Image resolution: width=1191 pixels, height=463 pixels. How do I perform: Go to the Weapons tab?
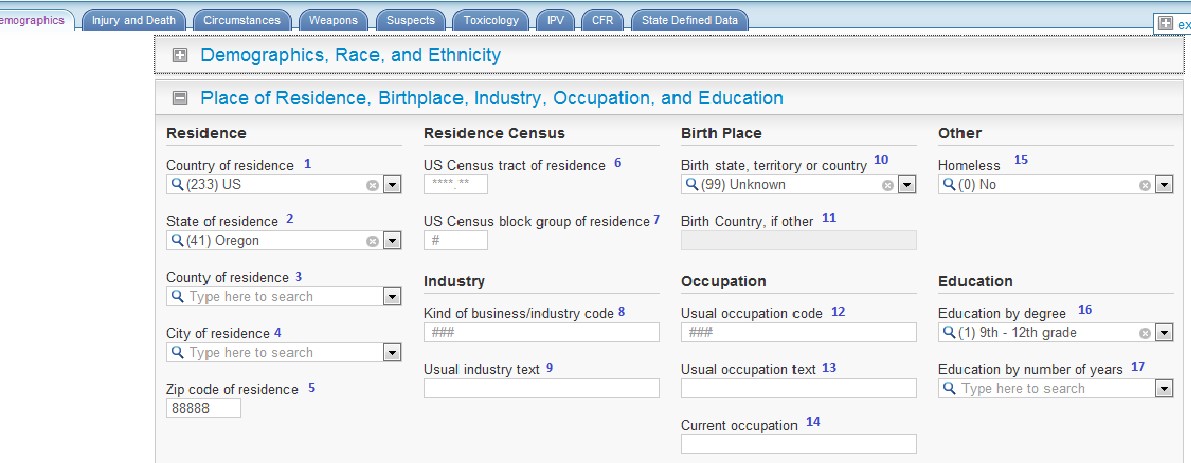pos(333,20)
